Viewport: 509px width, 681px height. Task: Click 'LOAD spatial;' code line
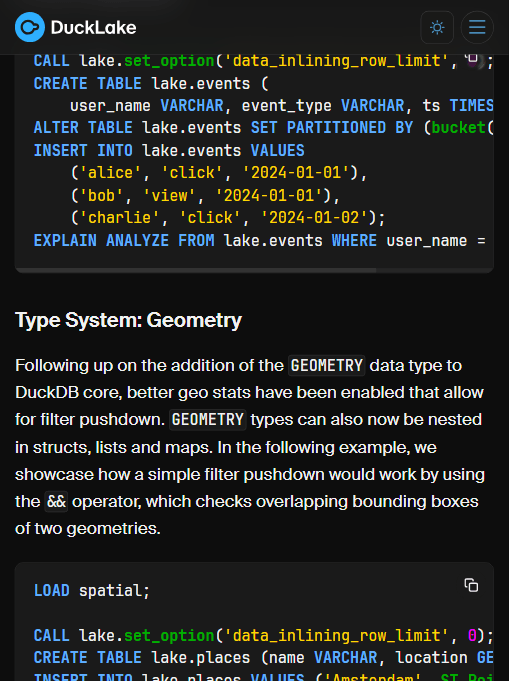click(92, 591)
